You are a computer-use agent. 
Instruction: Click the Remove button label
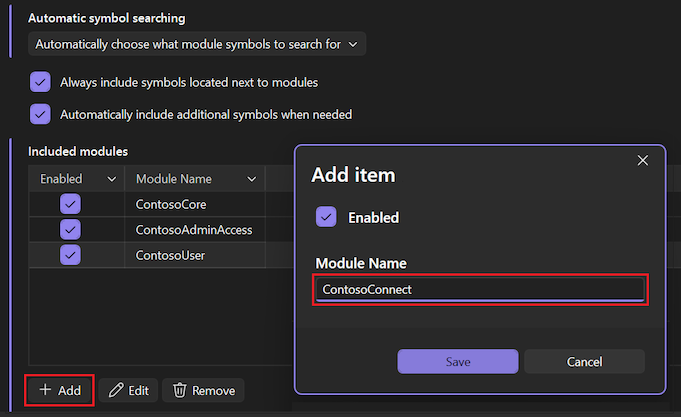[214, 390]
